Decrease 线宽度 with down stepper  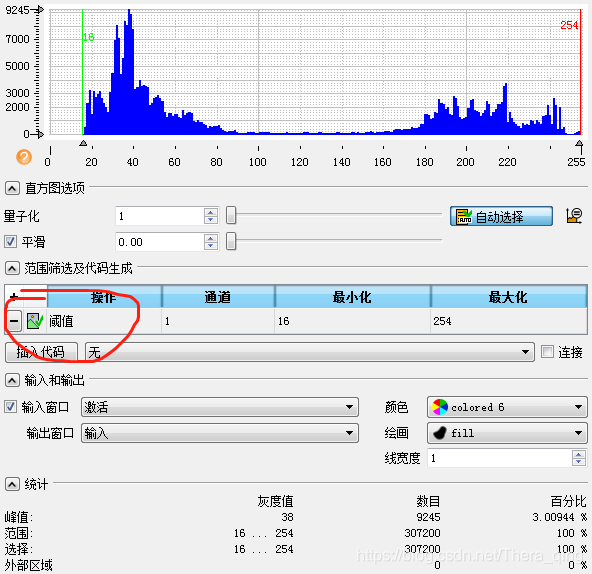coord(579,462)
